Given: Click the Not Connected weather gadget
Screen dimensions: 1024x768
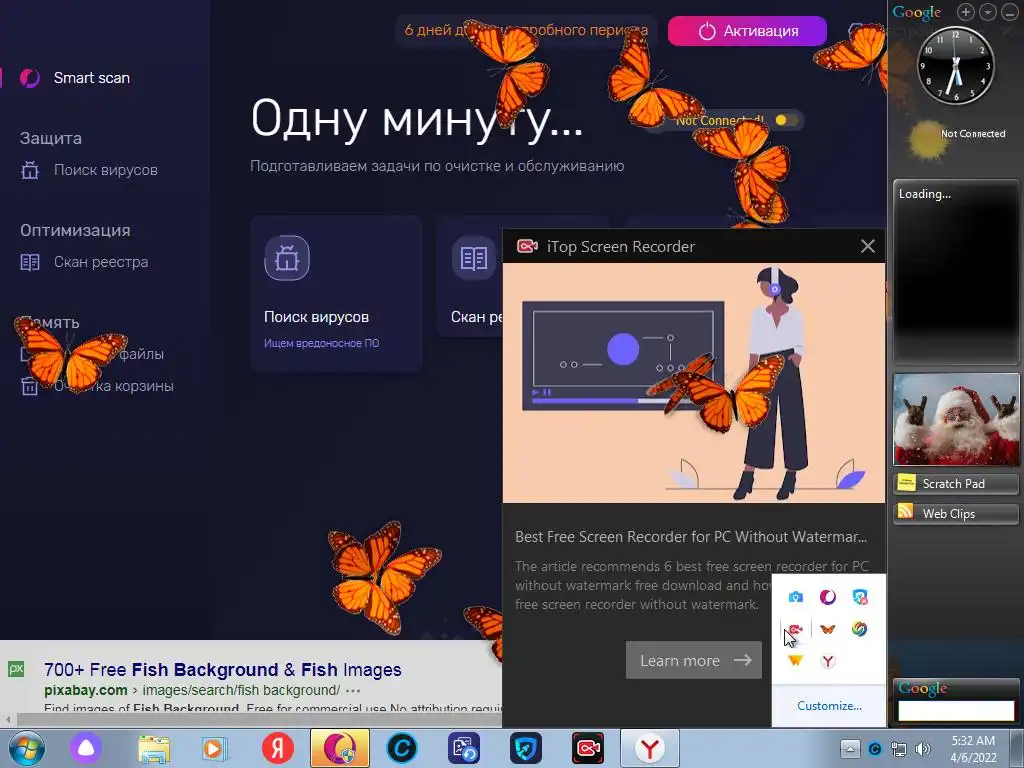Looking at the screenshot, I should [x=957, y=139].
